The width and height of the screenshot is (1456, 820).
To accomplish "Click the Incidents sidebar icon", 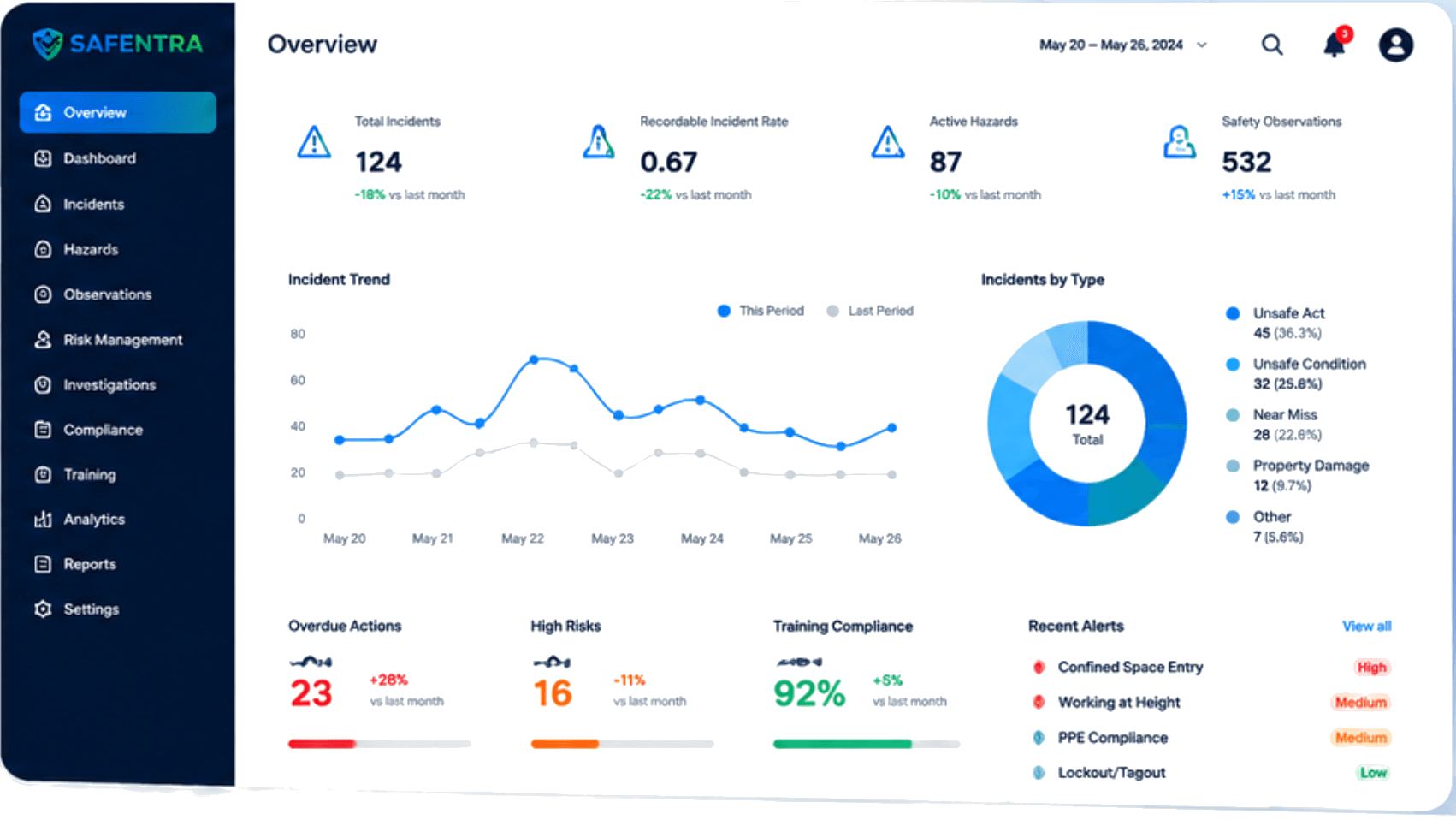I will [43, 204].
